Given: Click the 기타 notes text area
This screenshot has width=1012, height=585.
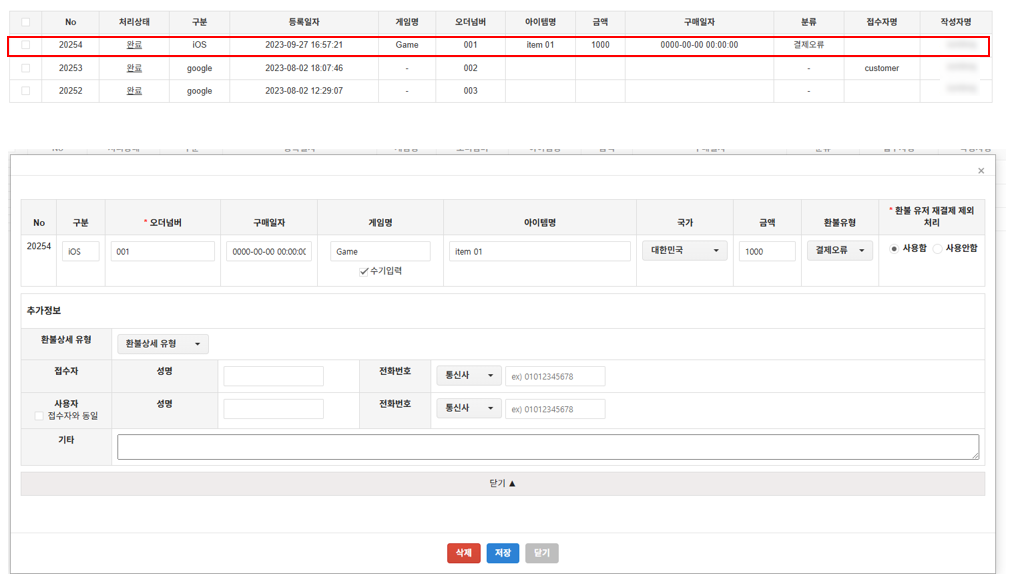Looking at the screenshot, I should pyautogui.click(x=547, y=447).
